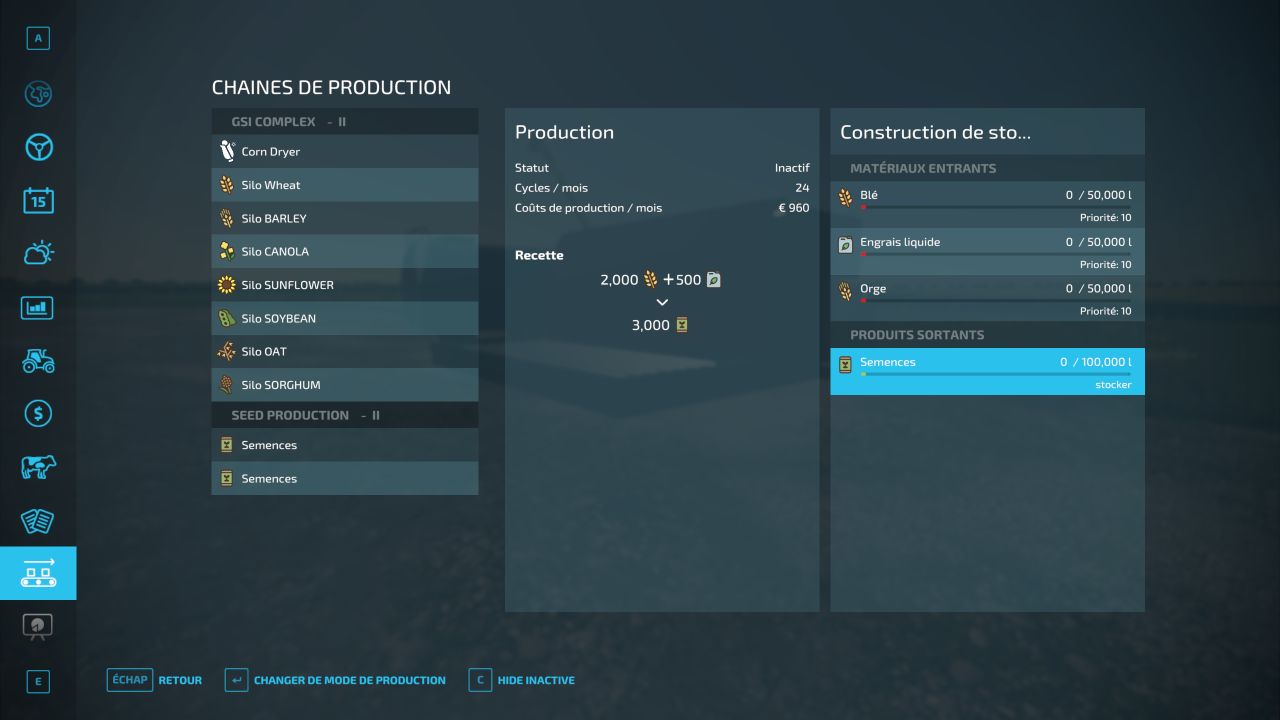
Task: Click the Engrais liquide fill level bar
Action: (x=996, y=254)
